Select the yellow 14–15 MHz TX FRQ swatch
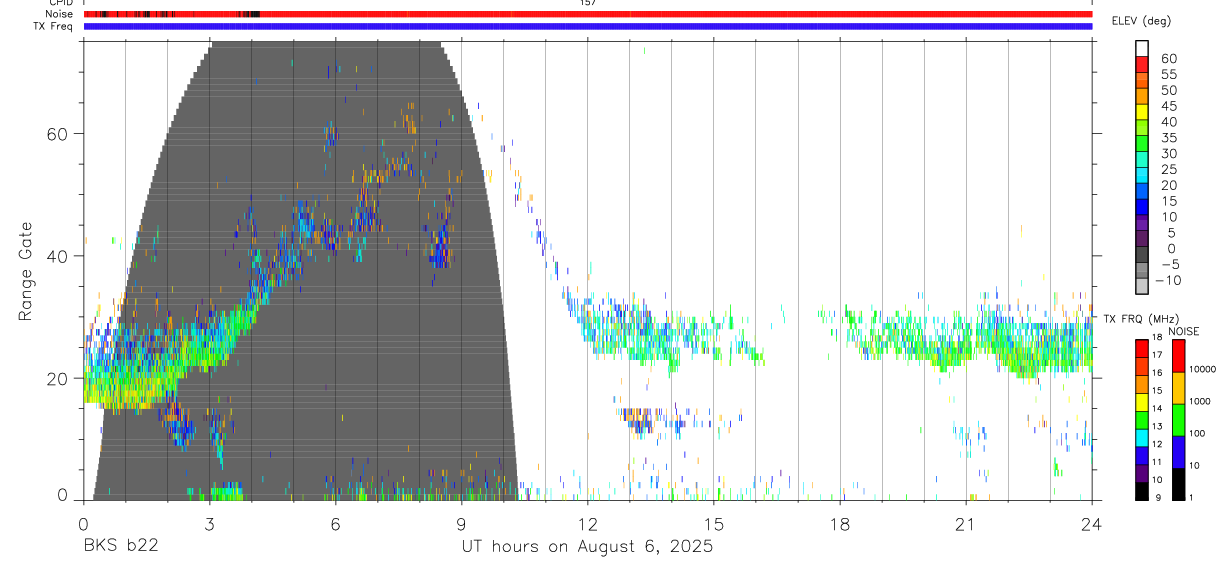 click(x=1142, y=401)
